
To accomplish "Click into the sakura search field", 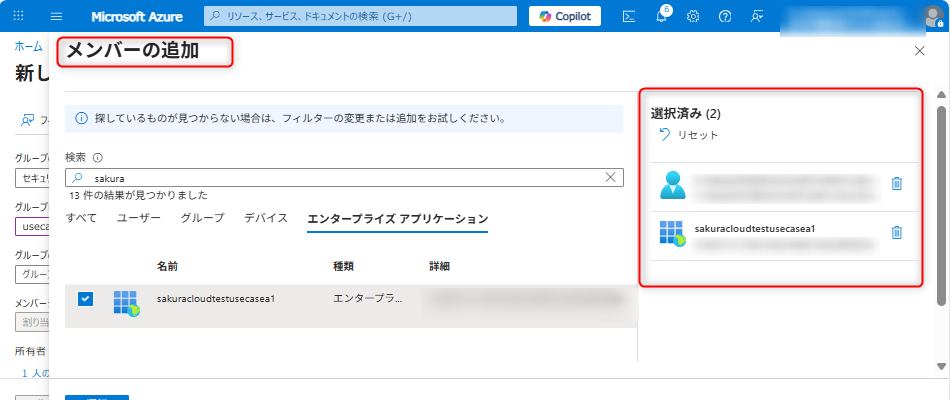I will point(344,178).
